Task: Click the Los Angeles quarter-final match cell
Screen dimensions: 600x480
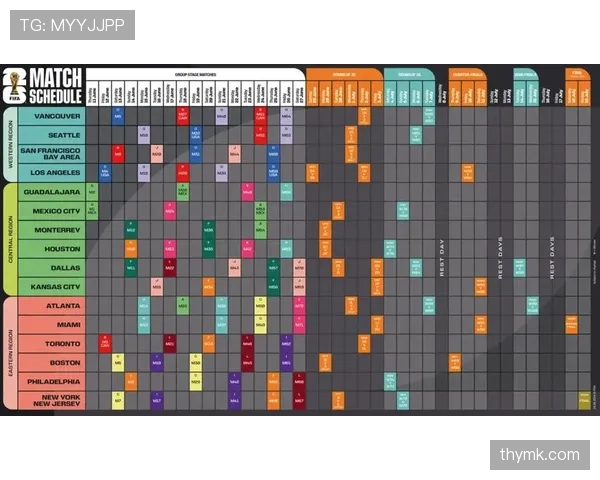Action: tap(467, 173)
